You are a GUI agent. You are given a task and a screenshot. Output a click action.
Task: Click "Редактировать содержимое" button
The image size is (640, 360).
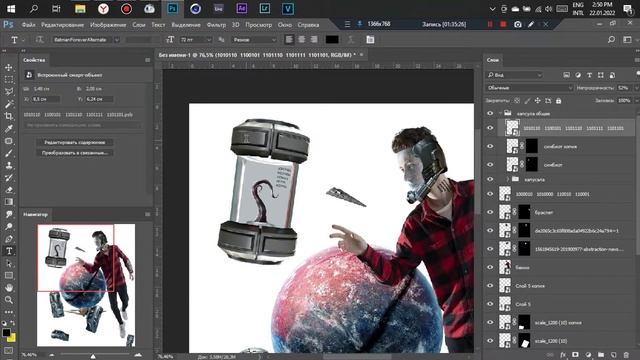click(x=75, y=142)
